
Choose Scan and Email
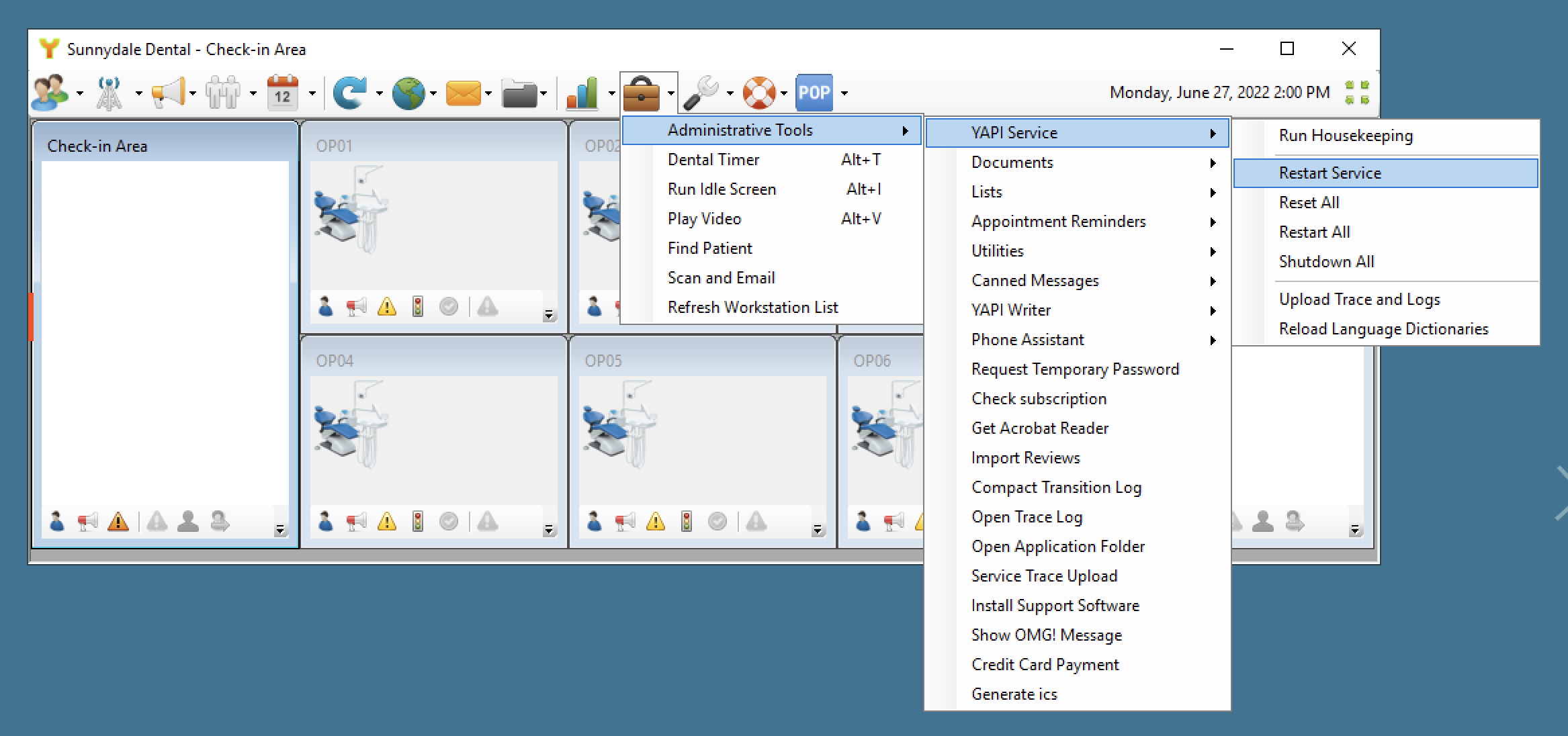[x=771, y=278]
